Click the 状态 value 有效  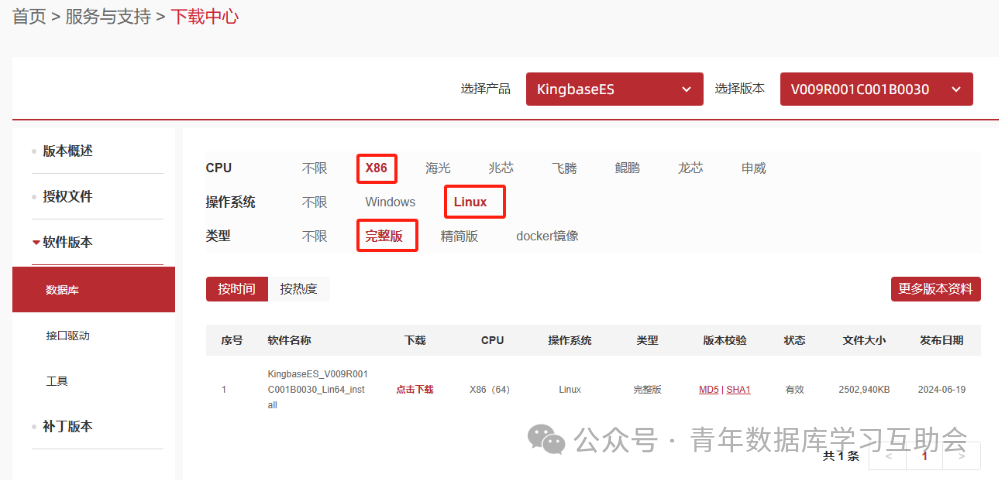tap(794, 389)
